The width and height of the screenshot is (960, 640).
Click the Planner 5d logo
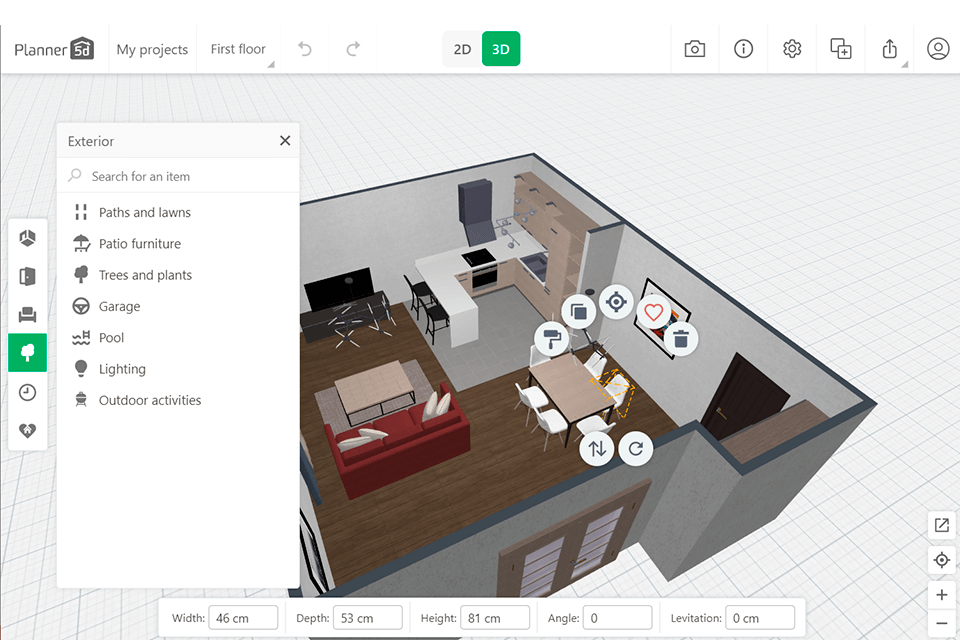pyautogui.click(x=54, y=49)
